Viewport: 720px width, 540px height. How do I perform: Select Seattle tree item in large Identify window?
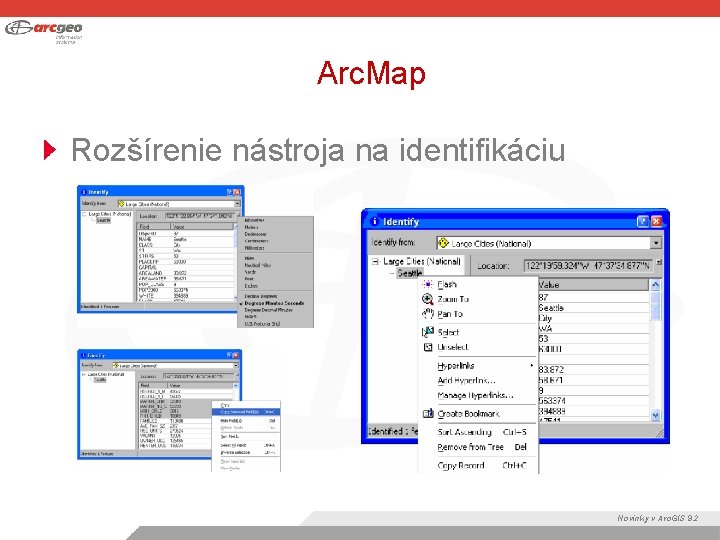[x=410, y=273]
